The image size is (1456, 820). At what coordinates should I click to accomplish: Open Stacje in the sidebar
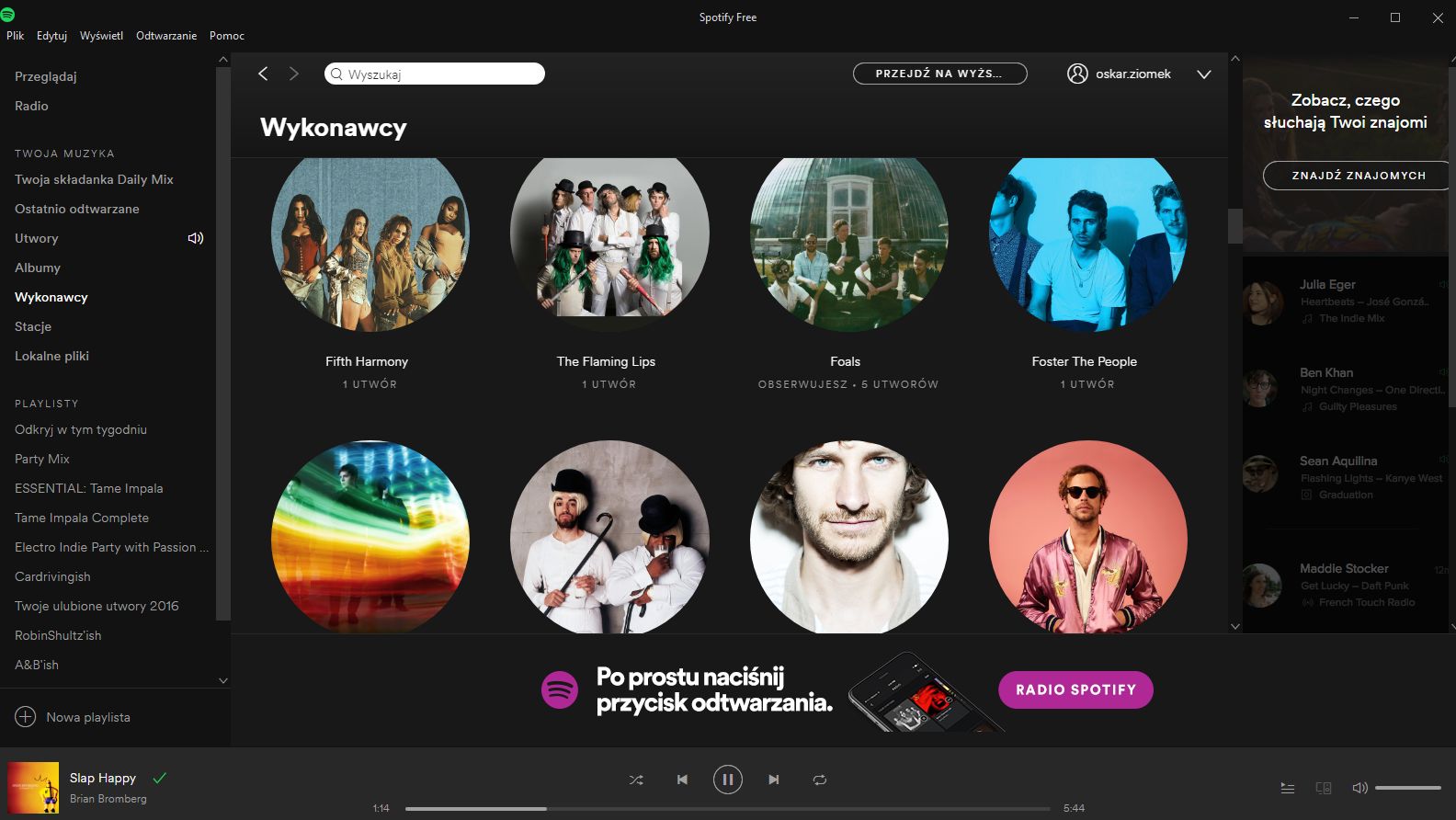(x=33, y=326)
